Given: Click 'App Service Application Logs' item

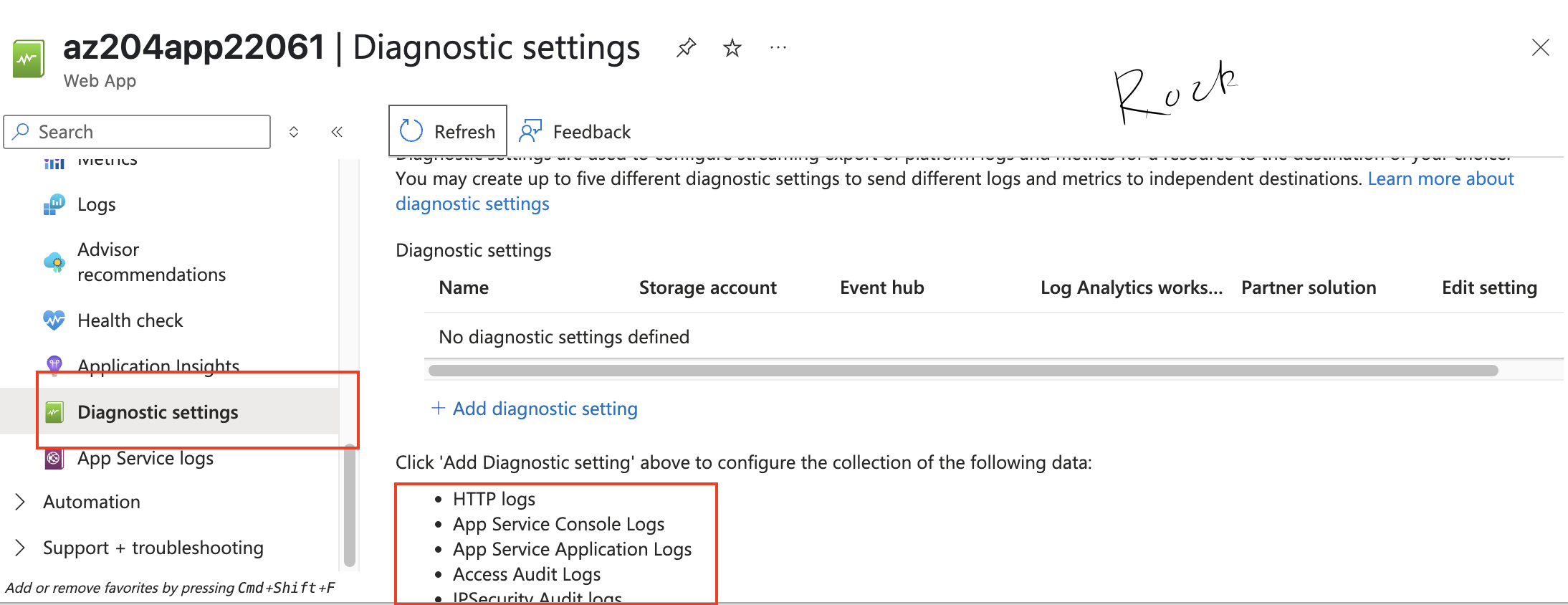Looking at the screenshot, I should coord(572,549).
